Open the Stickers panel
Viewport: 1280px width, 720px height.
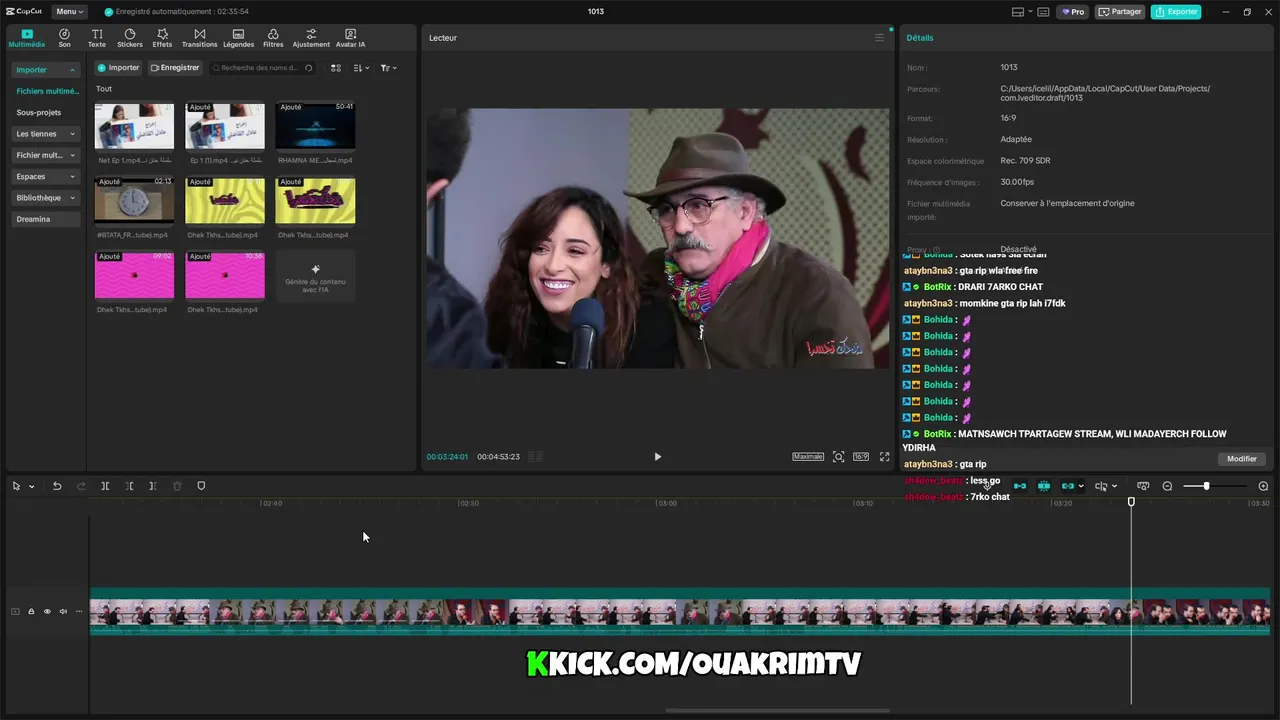[x=130, y=38]
